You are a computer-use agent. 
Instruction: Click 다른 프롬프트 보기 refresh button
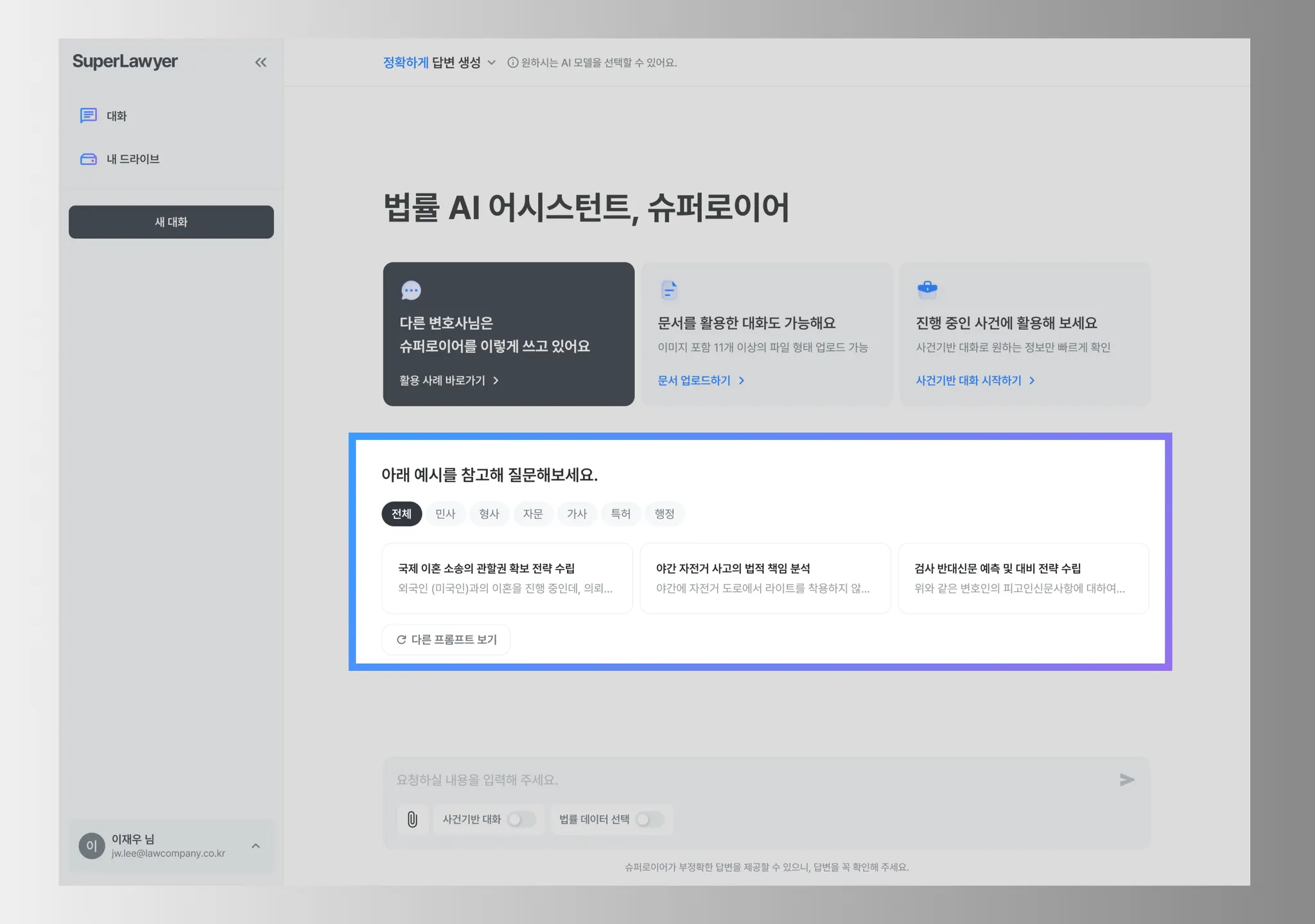pos(446,640)
